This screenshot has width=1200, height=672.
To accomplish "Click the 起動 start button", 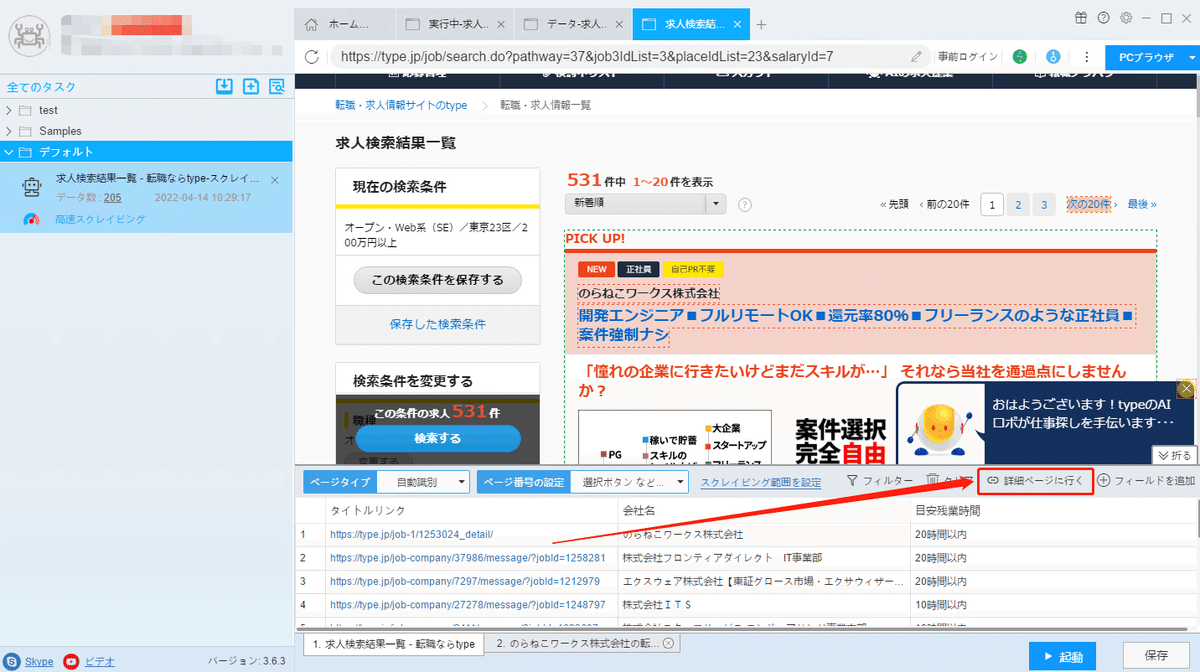I will click(1063, 656).
